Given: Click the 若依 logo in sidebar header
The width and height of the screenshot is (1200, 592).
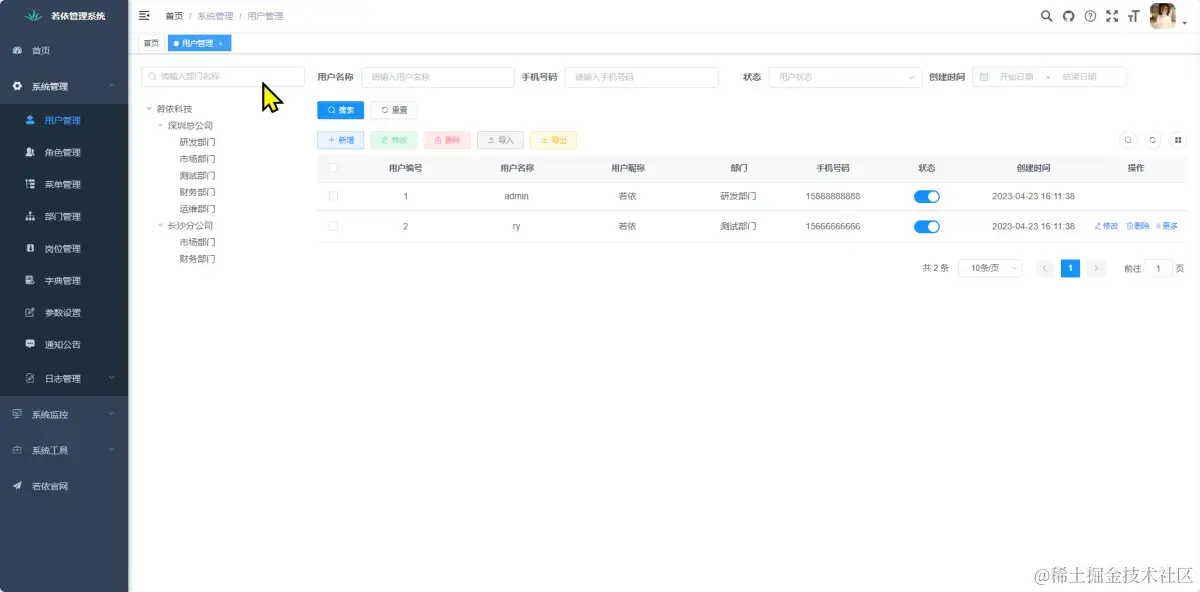Looking at the screenshot, I should tap(35, 16).
